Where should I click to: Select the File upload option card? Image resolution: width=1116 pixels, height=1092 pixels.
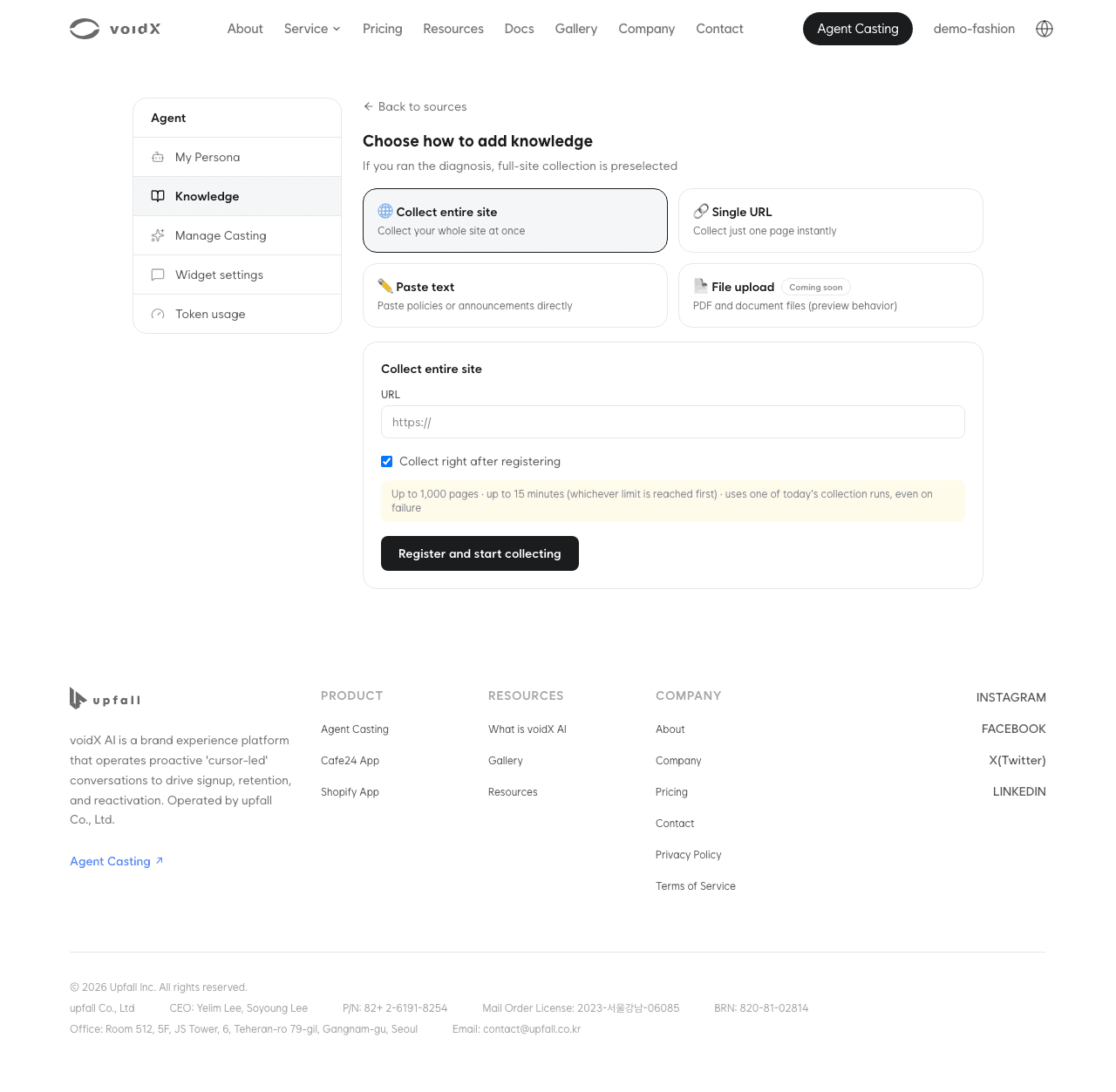pyautogui.click(x=831, y=295)
